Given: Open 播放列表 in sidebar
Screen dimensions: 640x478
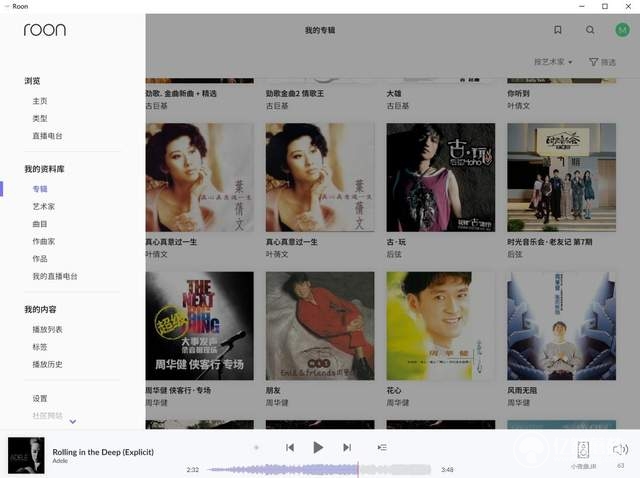Looking at the screenshot, I should [47, 329].
